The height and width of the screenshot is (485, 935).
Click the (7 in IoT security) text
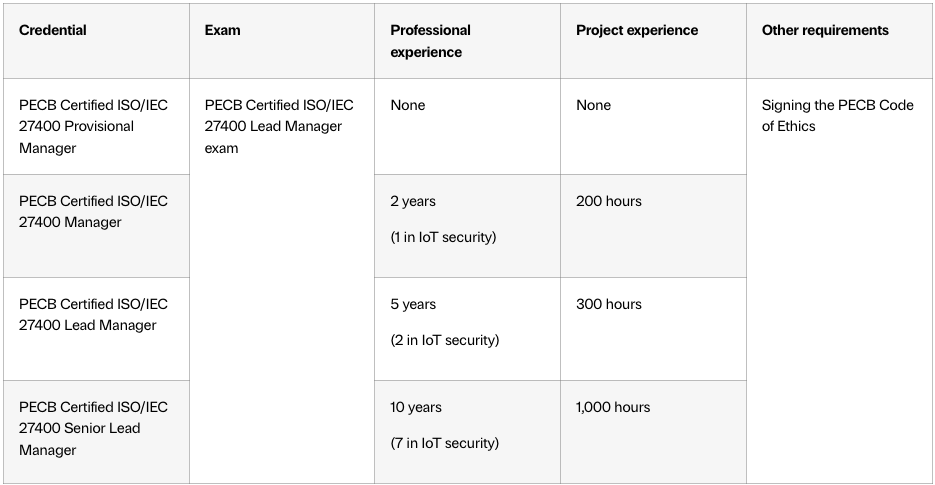pos(444,443)
